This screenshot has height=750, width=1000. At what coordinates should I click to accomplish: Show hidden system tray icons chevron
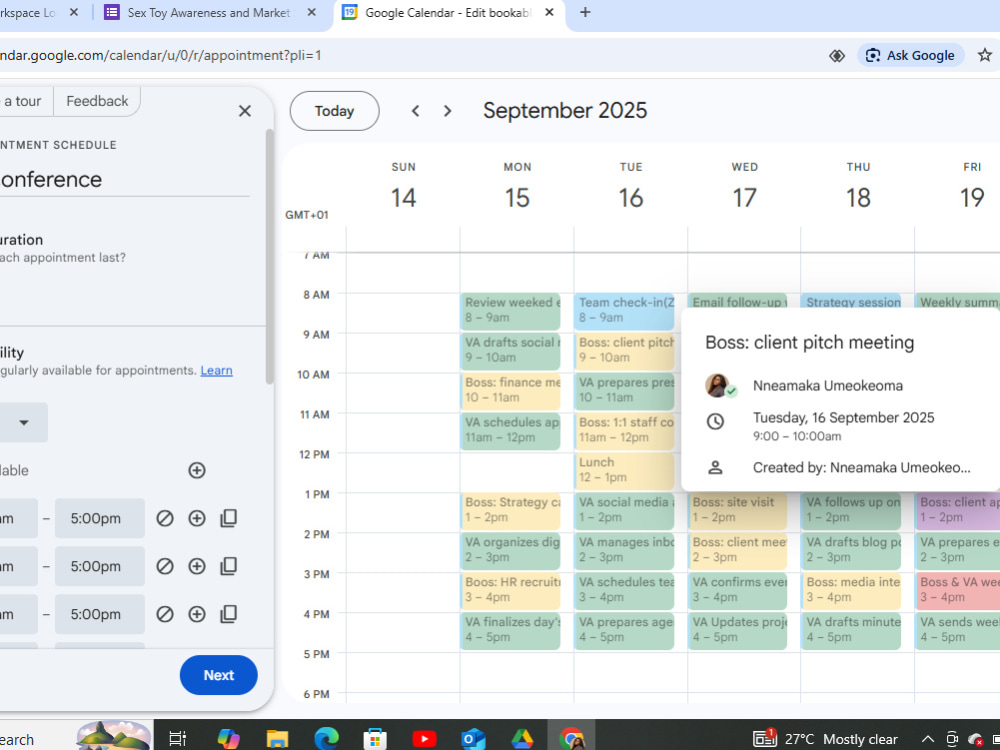[928, 739]
